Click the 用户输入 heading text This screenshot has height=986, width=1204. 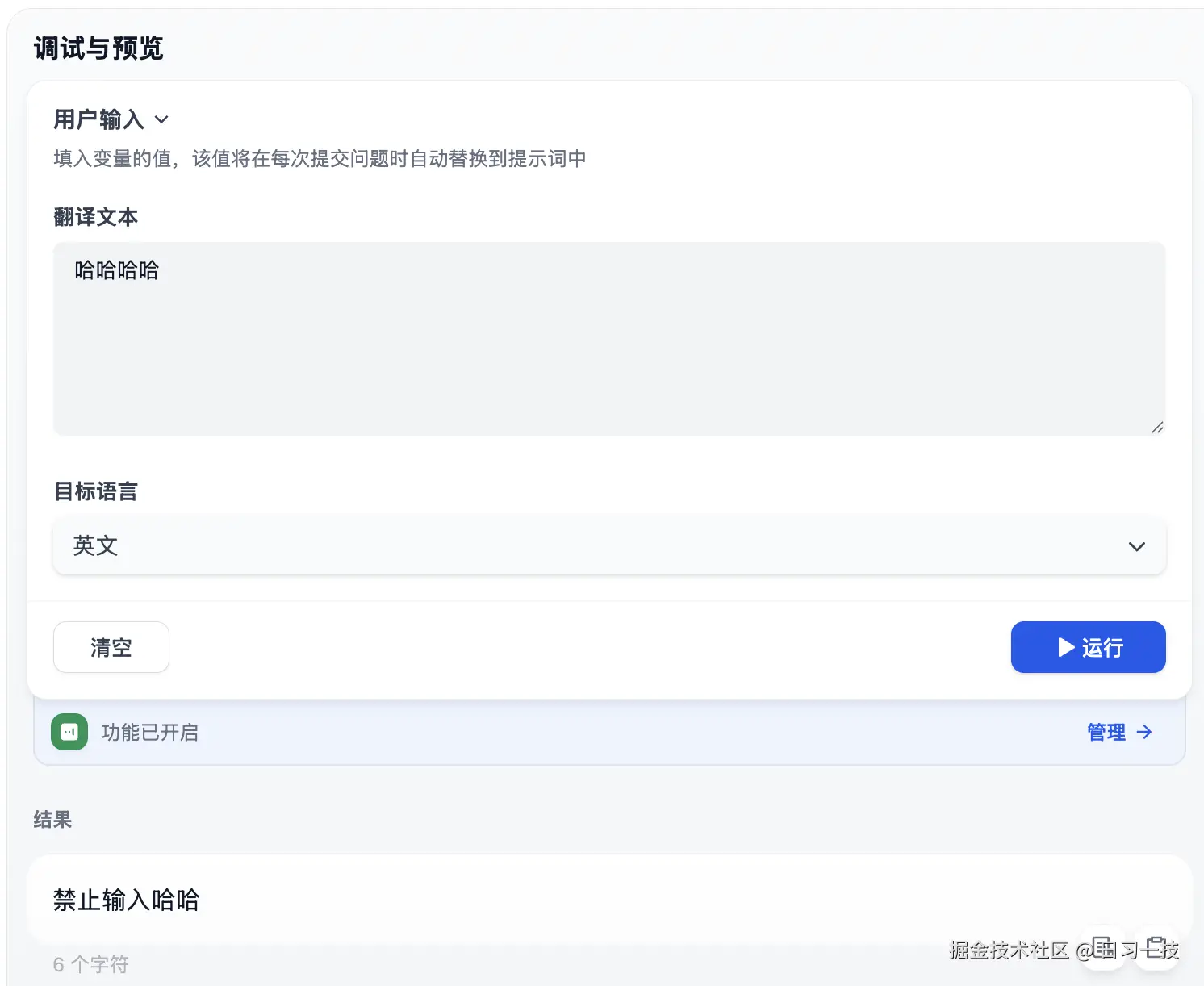click(x=98, y=119)
